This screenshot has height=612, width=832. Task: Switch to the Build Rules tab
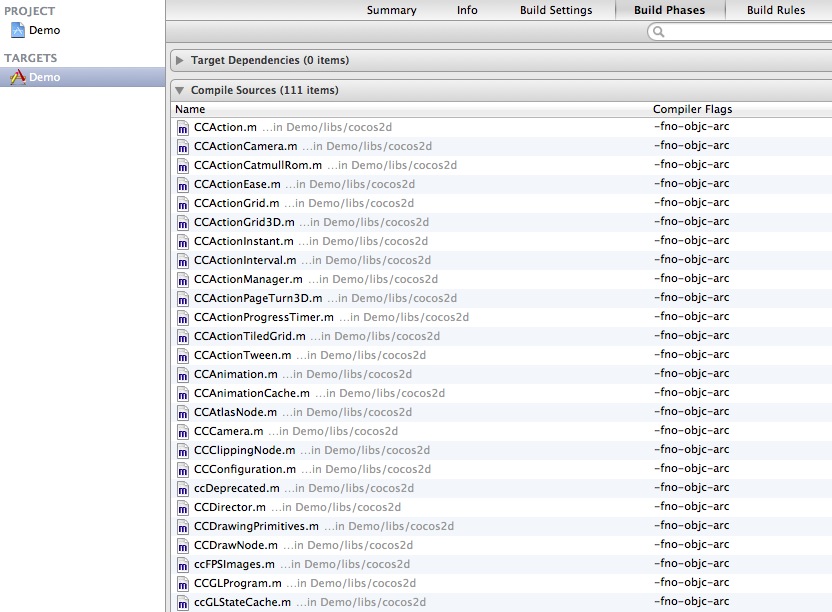[x=776, y=10]
